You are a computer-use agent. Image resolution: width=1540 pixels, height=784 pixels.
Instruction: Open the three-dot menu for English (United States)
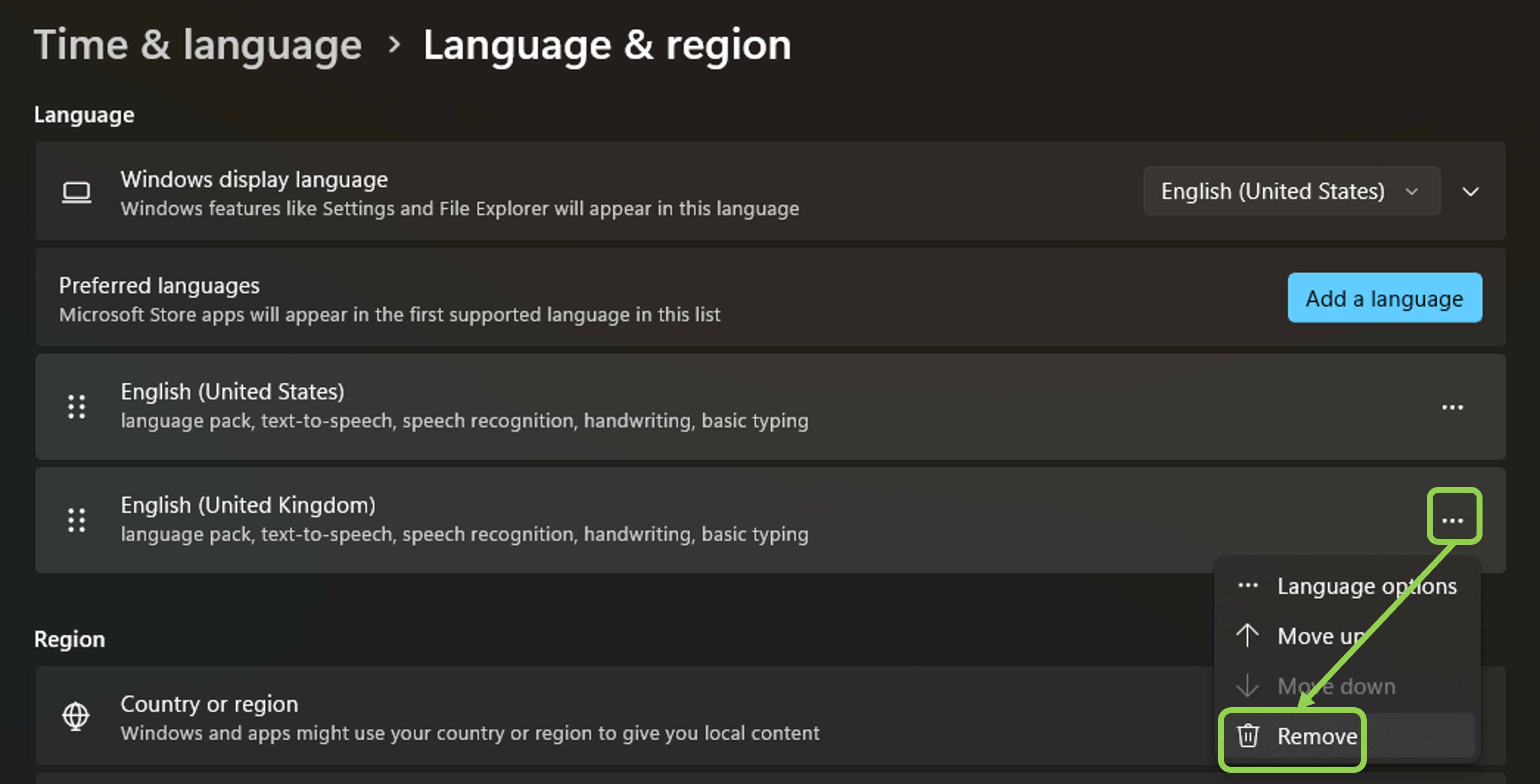1452,408
